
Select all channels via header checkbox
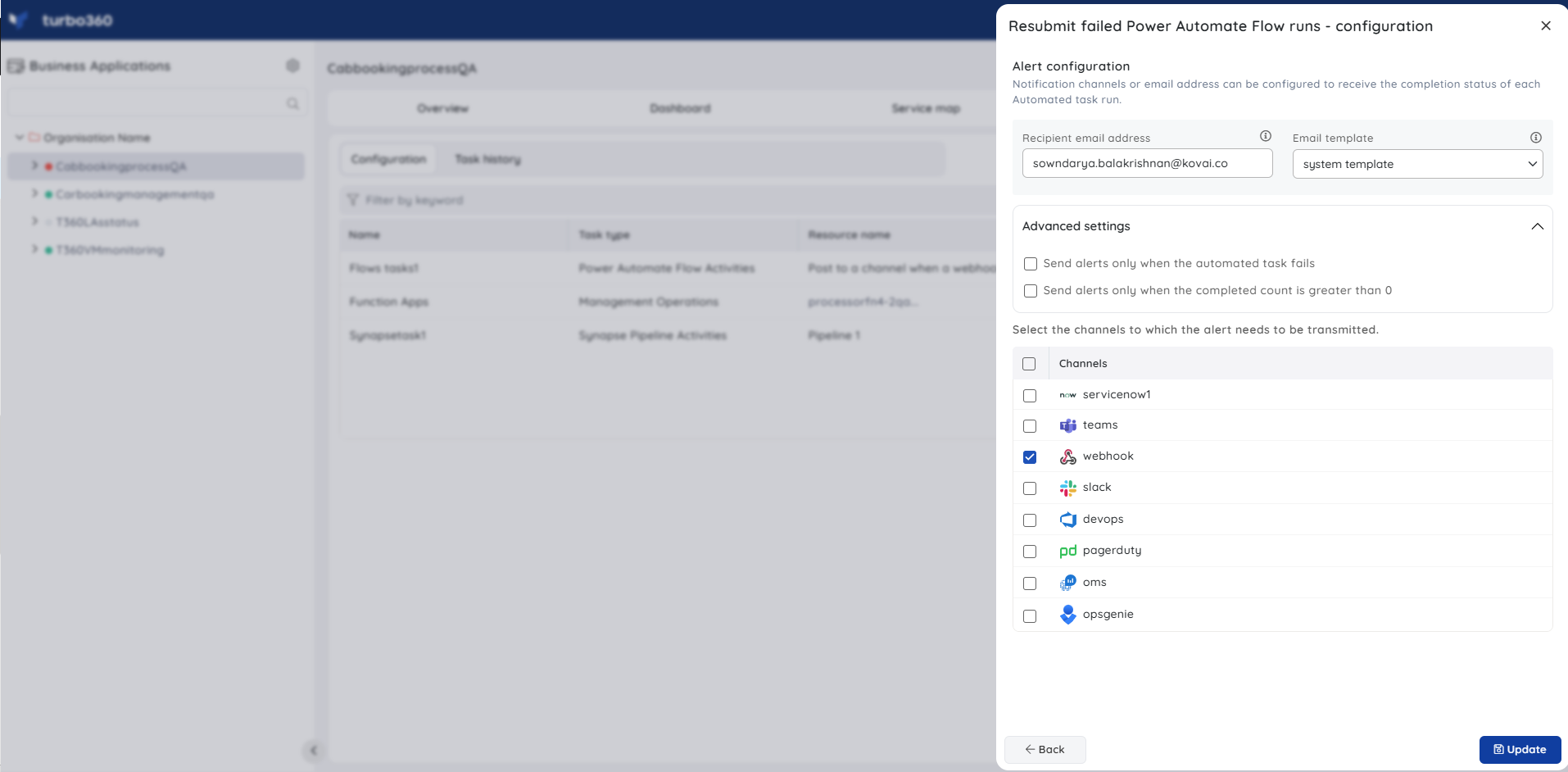1029,364
